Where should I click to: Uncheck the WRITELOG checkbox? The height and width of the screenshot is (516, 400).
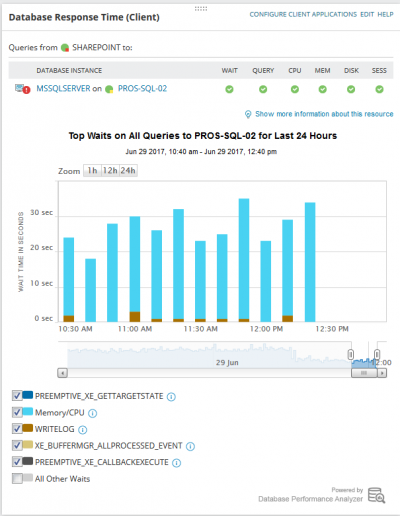[17, 429]
